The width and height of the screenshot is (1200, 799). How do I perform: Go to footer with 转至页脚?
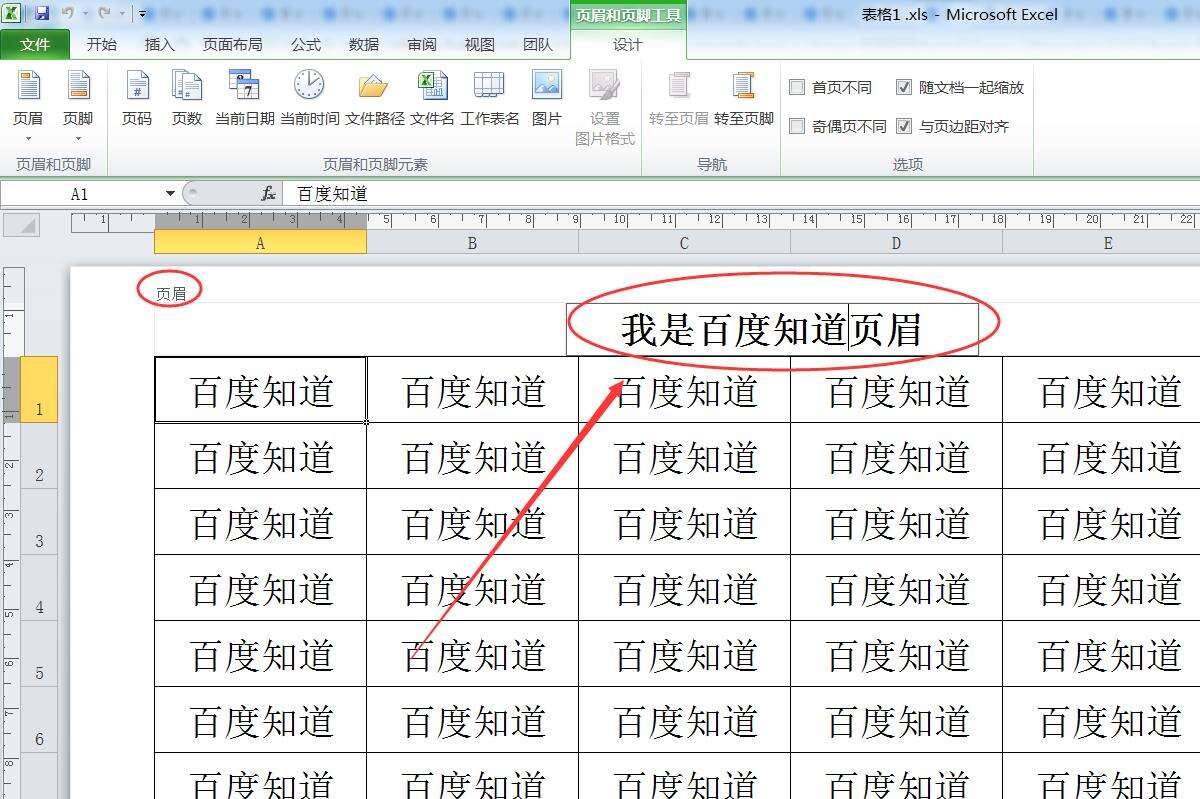pos(744,98)
